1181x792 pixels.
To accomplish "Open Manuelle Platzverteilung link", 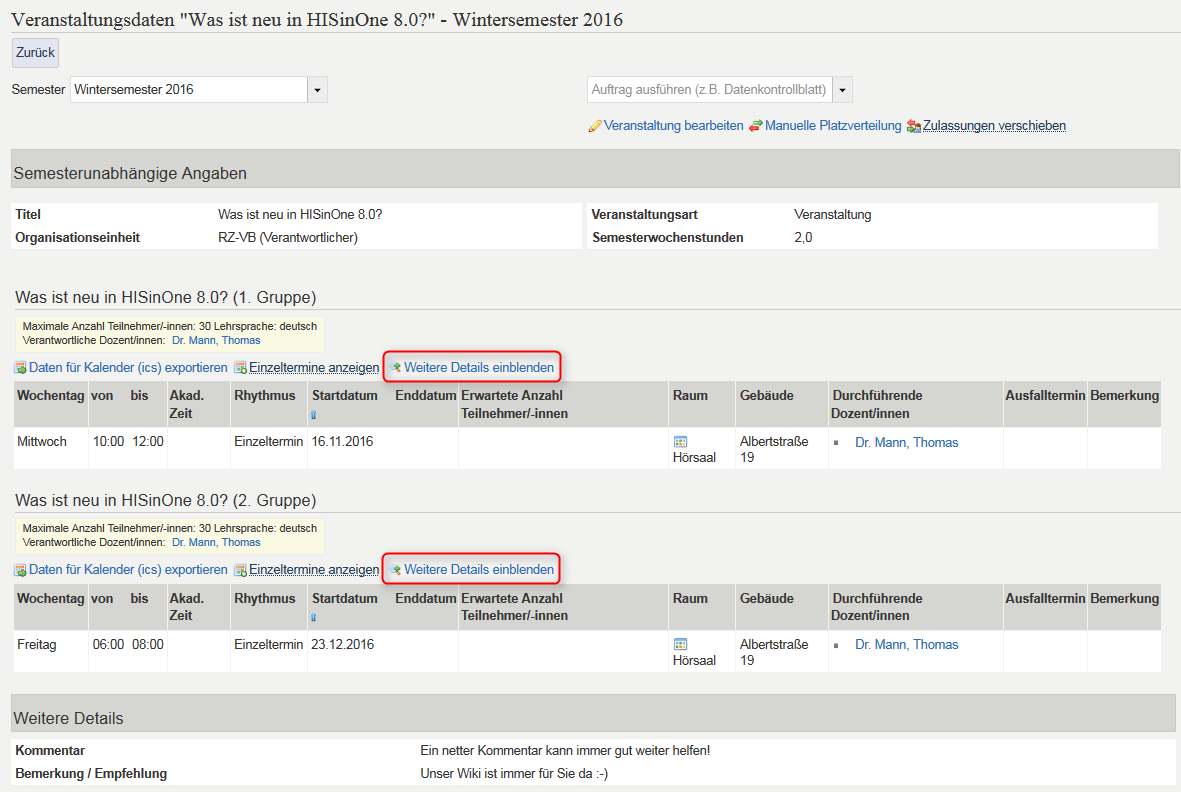I will pyautogui.click(x=833, y=126).
